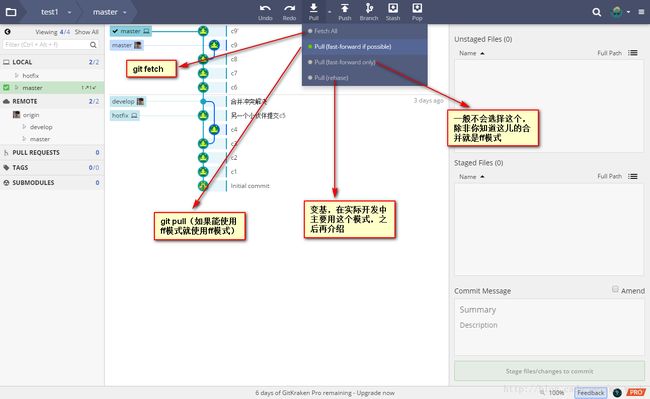Click the develop branch label in graph
The image size is (650, 399).
pyautogui.click(x=128, y=101)
